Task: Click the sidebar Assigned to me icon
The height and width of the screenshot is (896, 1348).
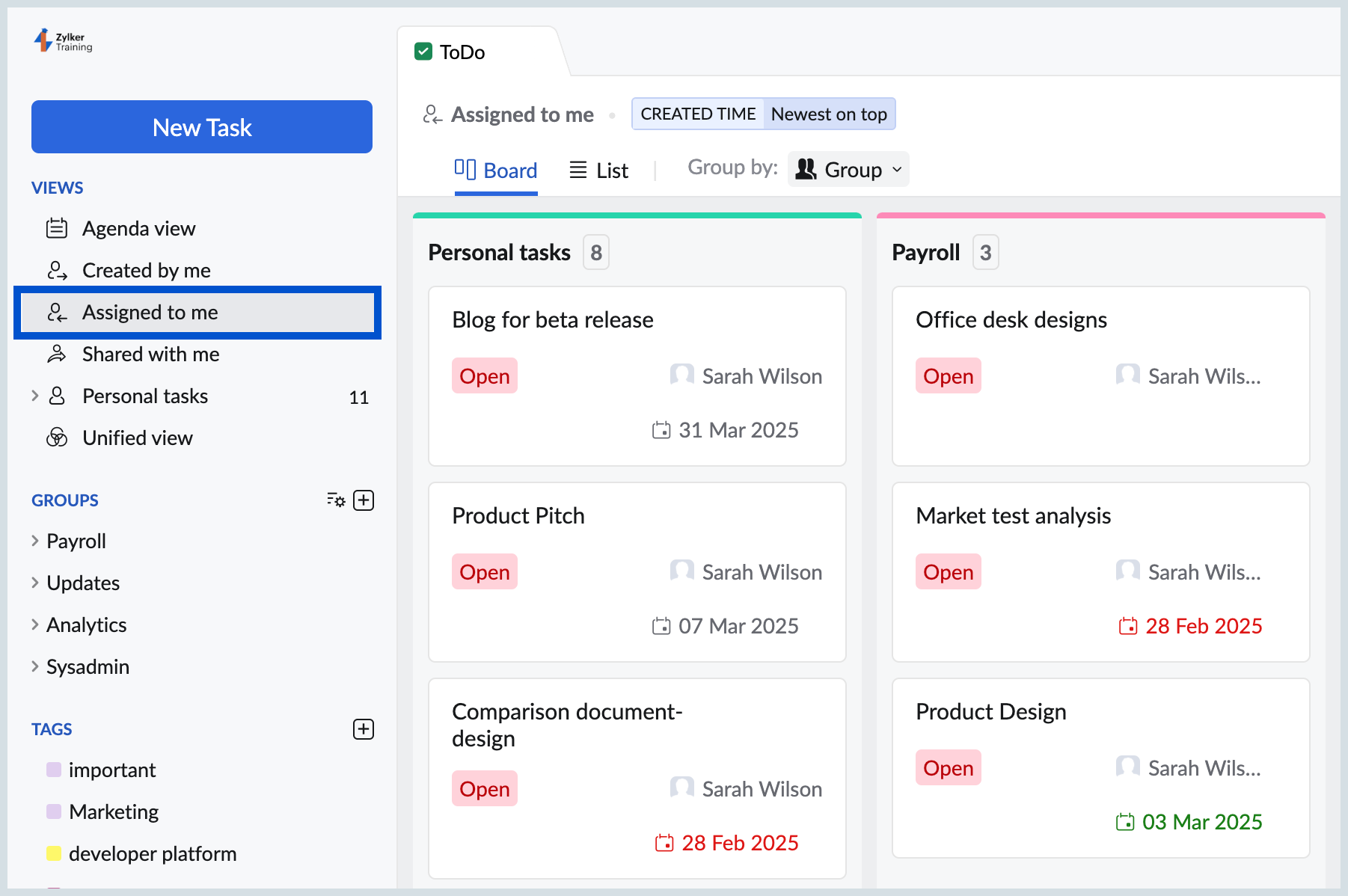Action: pyautogui.click(x=57, y=312)
